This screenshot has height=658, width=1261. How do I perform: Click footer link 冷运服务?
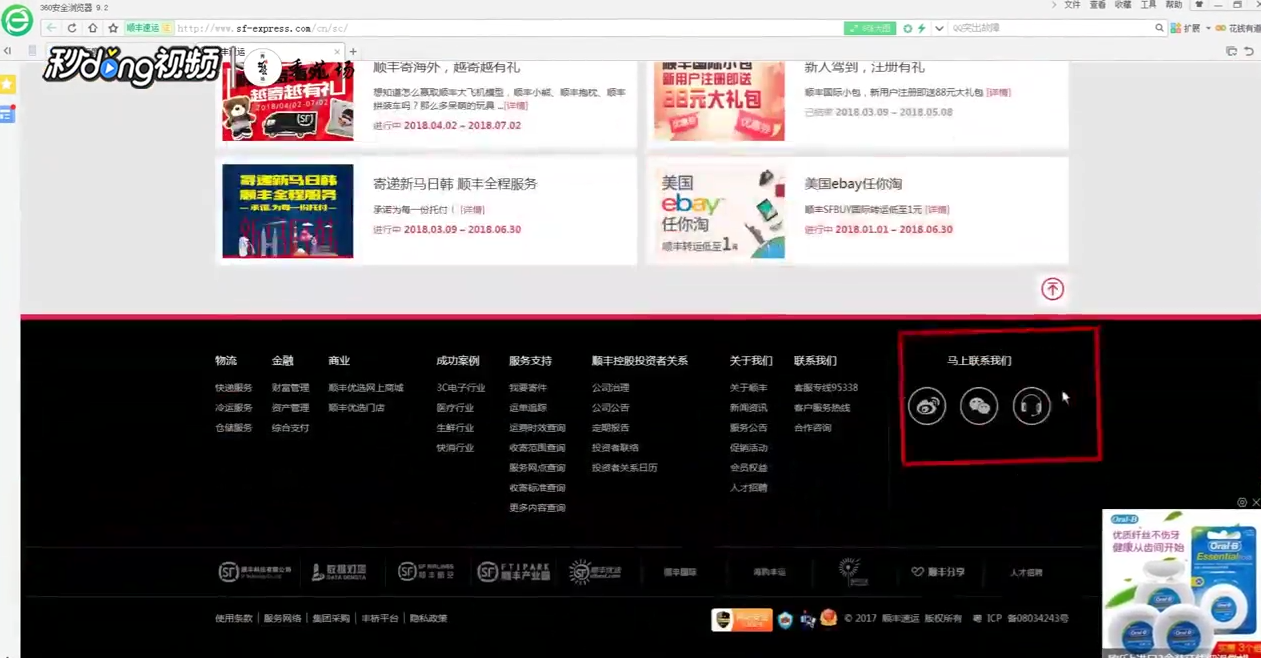(233, 408)
